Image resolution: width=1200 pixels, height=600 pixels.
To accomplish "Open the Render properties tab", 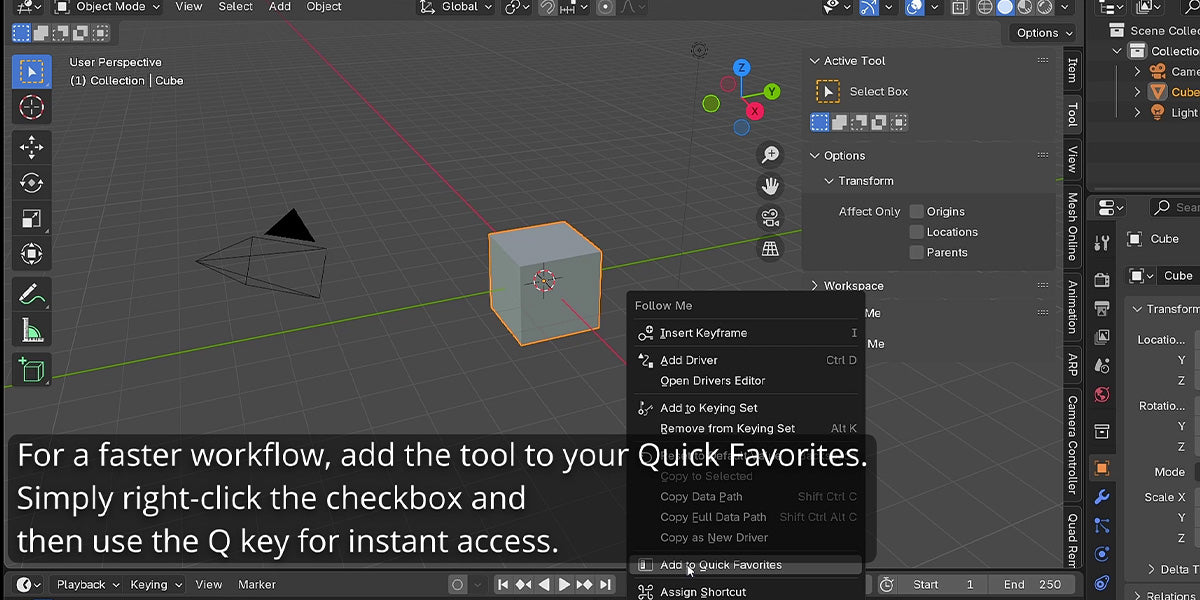I will 1102,280.
